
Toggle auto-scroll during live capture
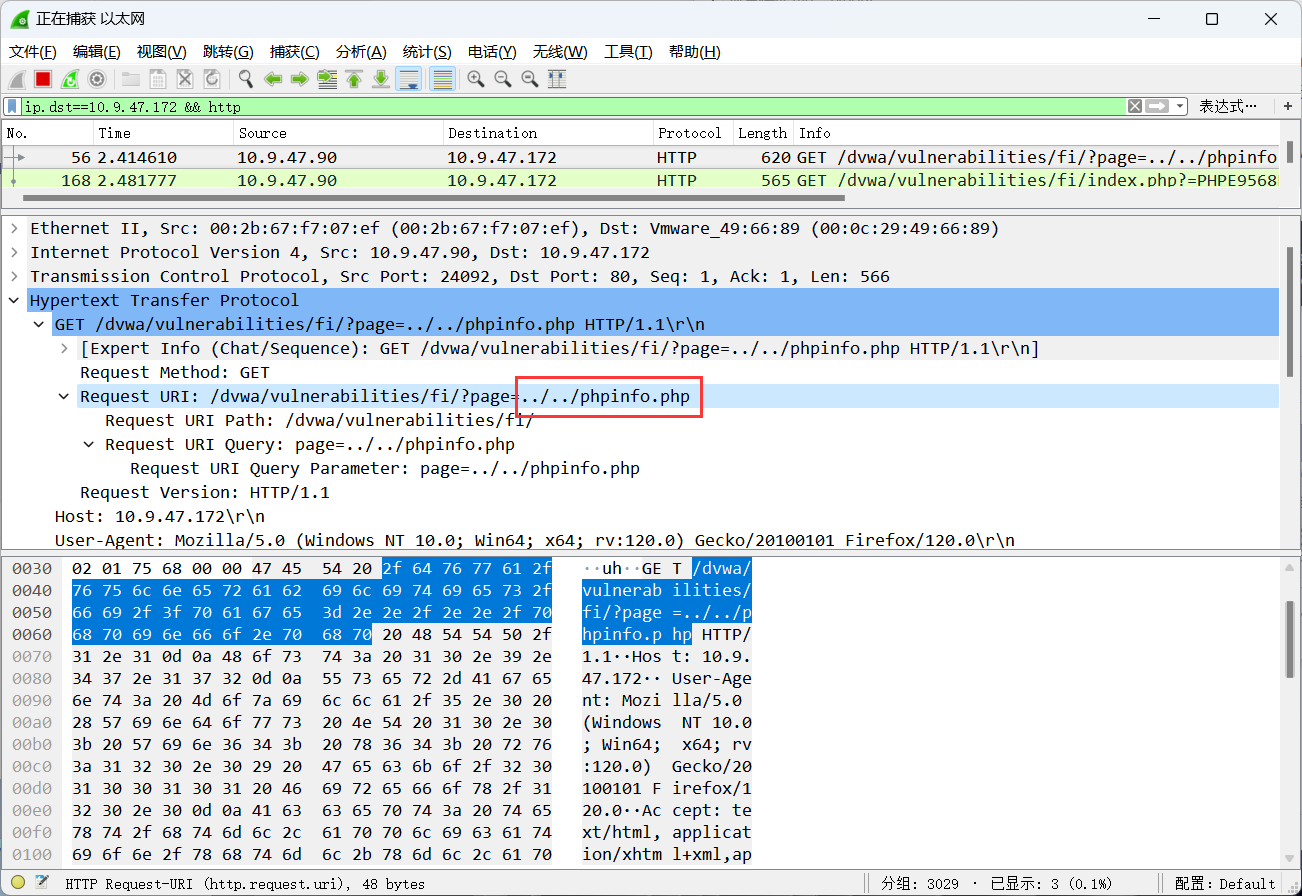coord(408,79)
